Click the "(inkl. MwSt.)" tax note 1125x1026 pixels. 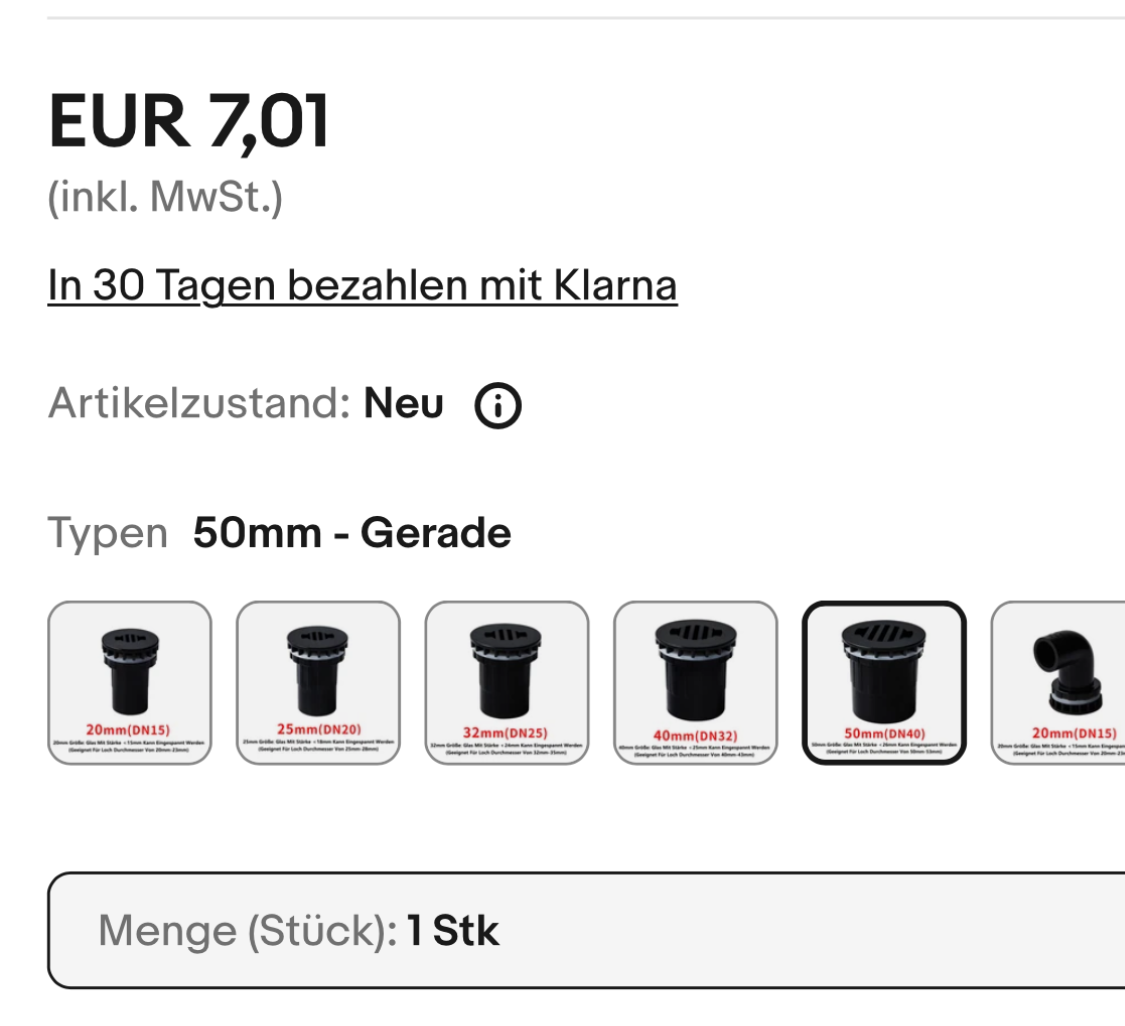point(165,197)
